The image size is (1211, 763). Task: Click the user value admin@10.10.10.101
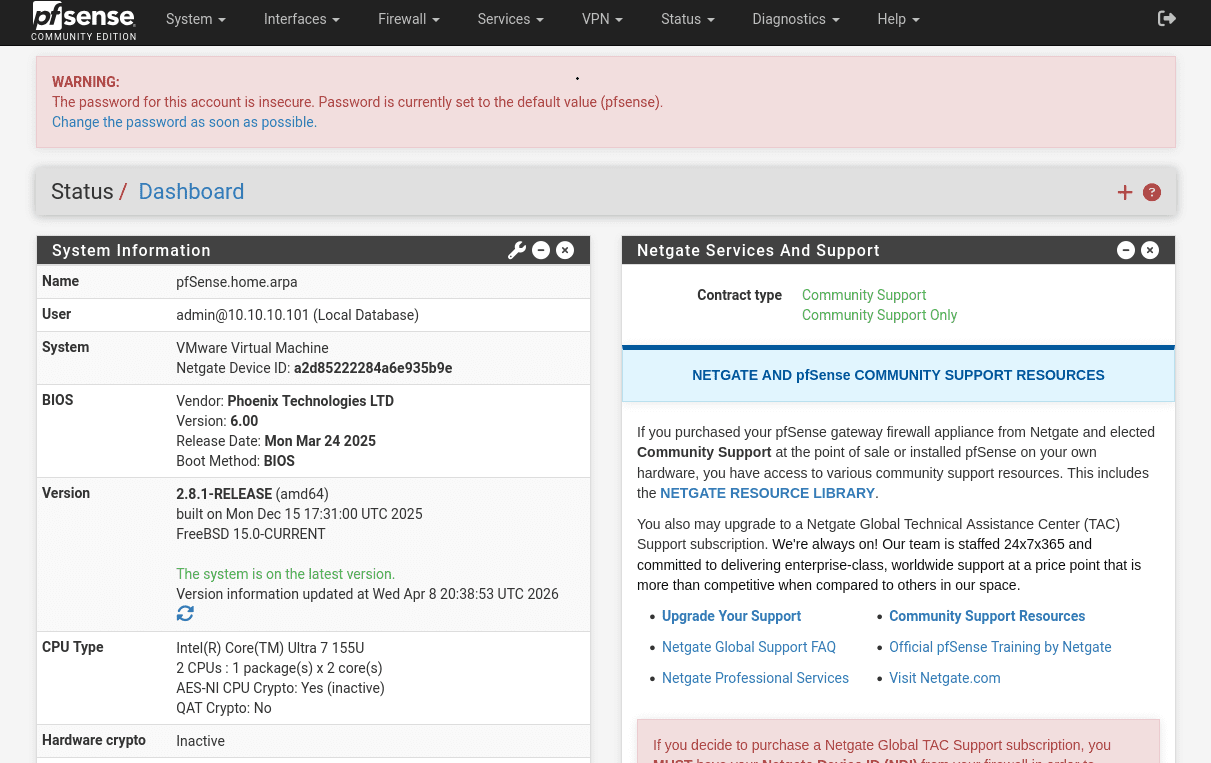(x=243, y=315)
